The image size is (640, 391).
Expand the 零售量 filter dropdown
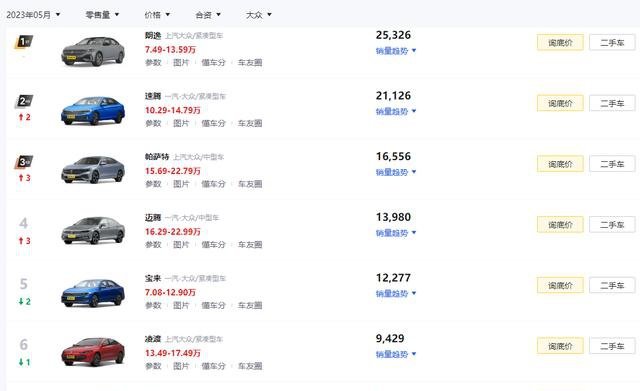pyautogui.click(x=102, y=15)
